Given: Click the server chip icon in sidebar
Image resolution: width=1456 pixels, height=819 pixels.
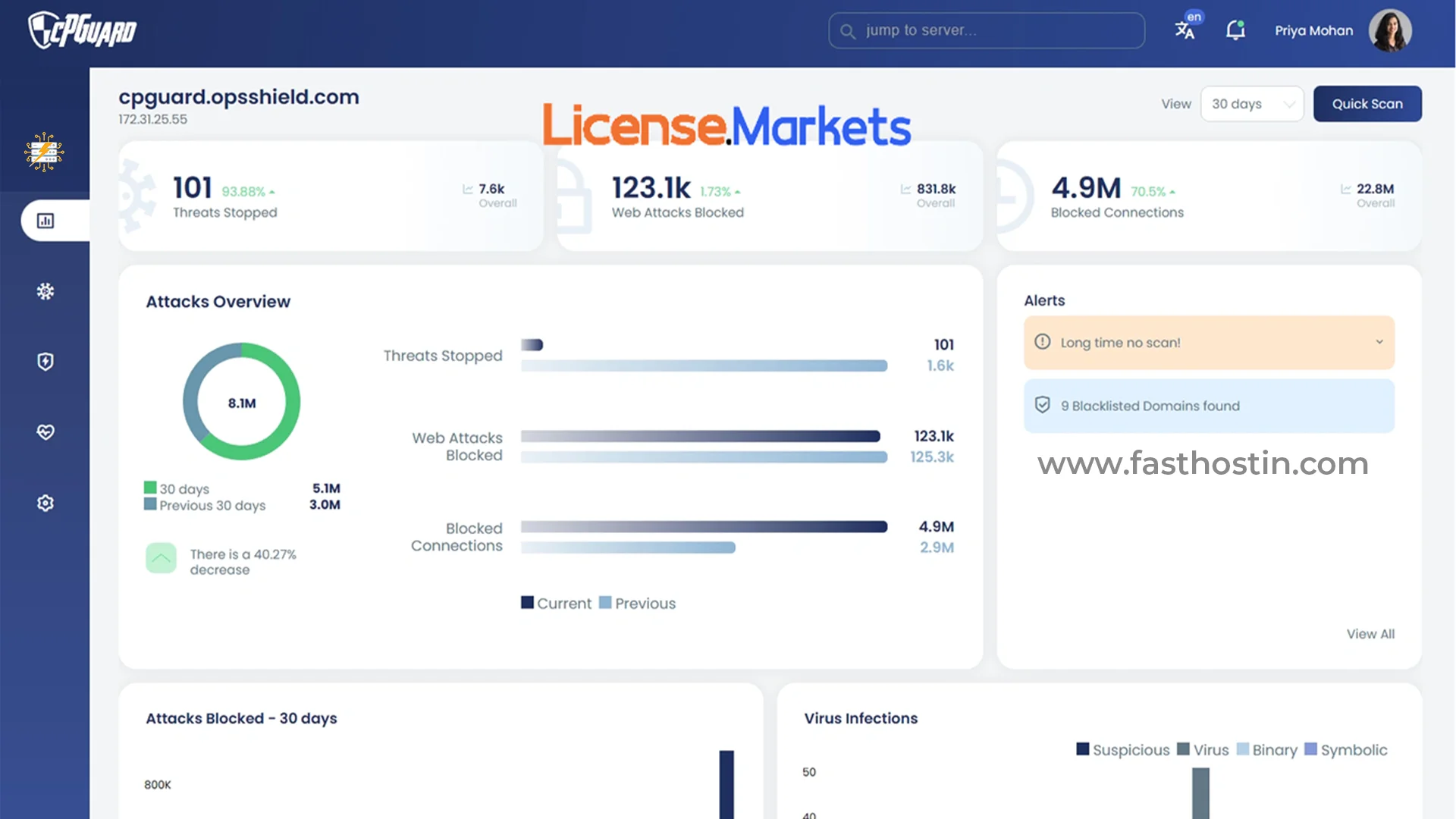Looking at the screenshot, I should 44,152.
